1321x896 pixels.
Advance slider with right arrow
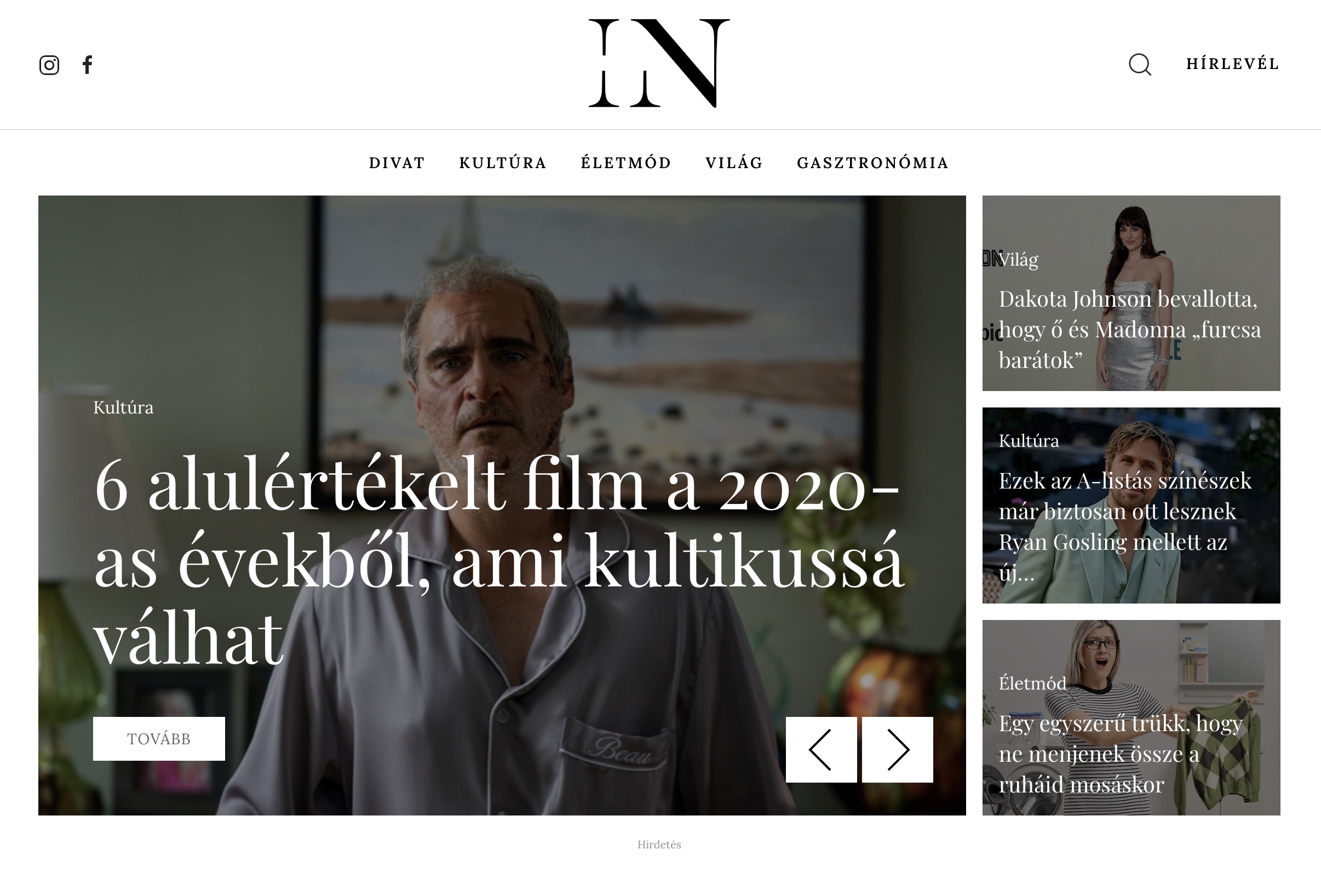click(x=898, y=749)
